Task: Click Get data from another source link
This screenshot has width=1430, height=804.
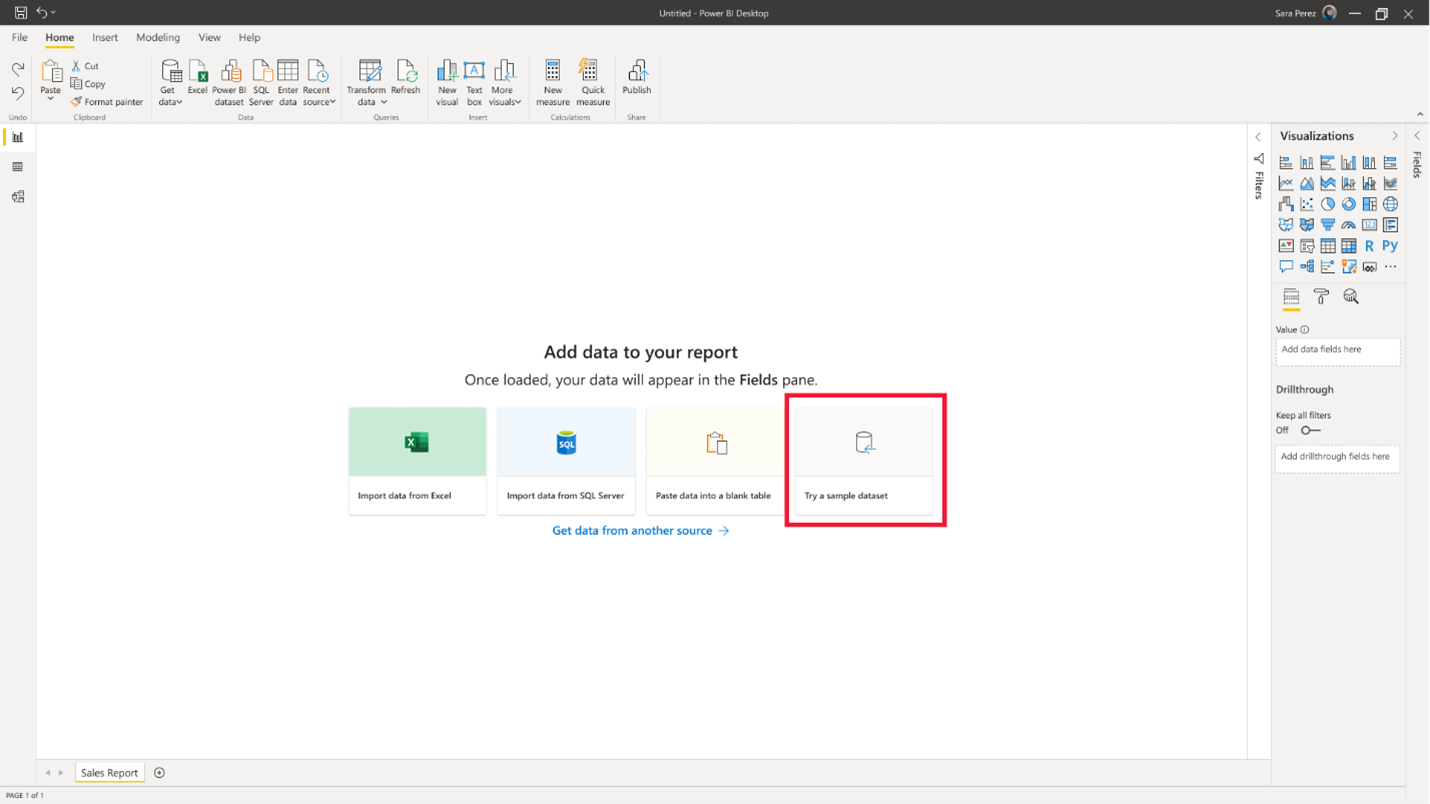Action: pos(640,530)
